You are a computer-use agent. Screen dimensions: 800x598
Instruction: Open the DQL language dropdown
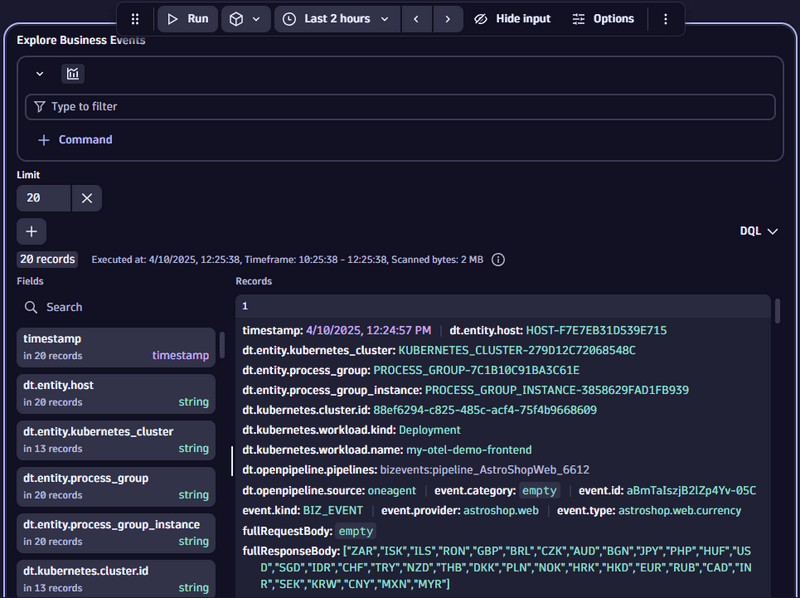pos(758,230)
